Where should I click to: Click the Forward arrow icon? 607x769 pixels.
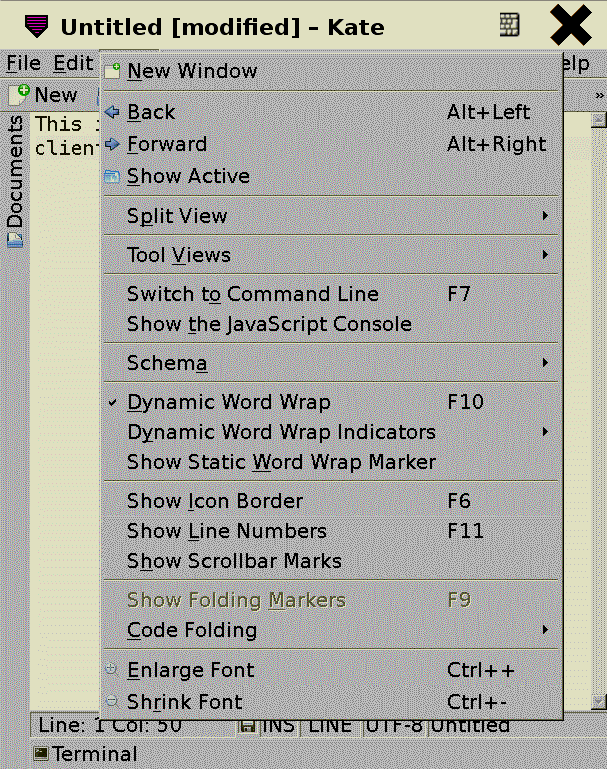coord(112,144)
